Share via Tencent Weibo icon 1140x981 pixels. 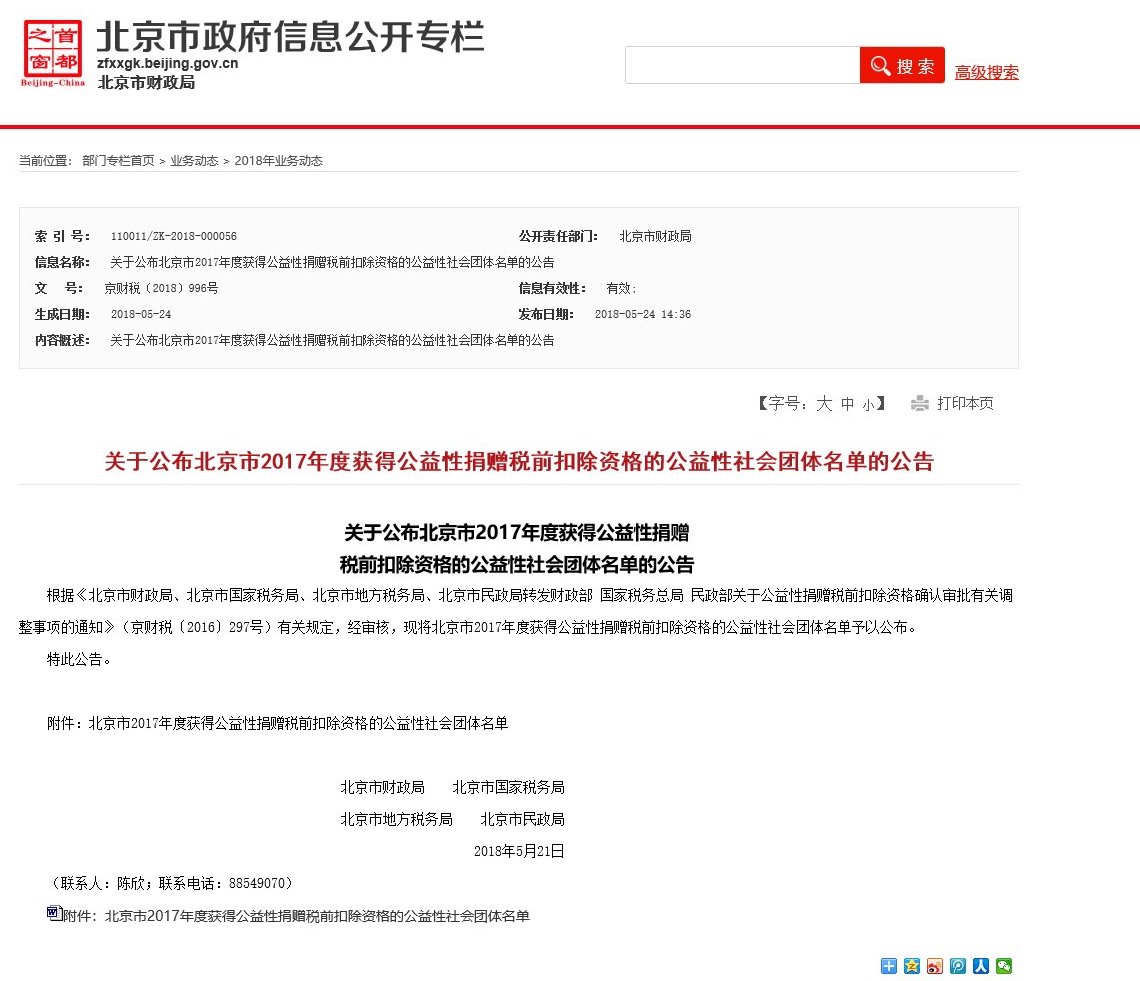pos(958,965)
